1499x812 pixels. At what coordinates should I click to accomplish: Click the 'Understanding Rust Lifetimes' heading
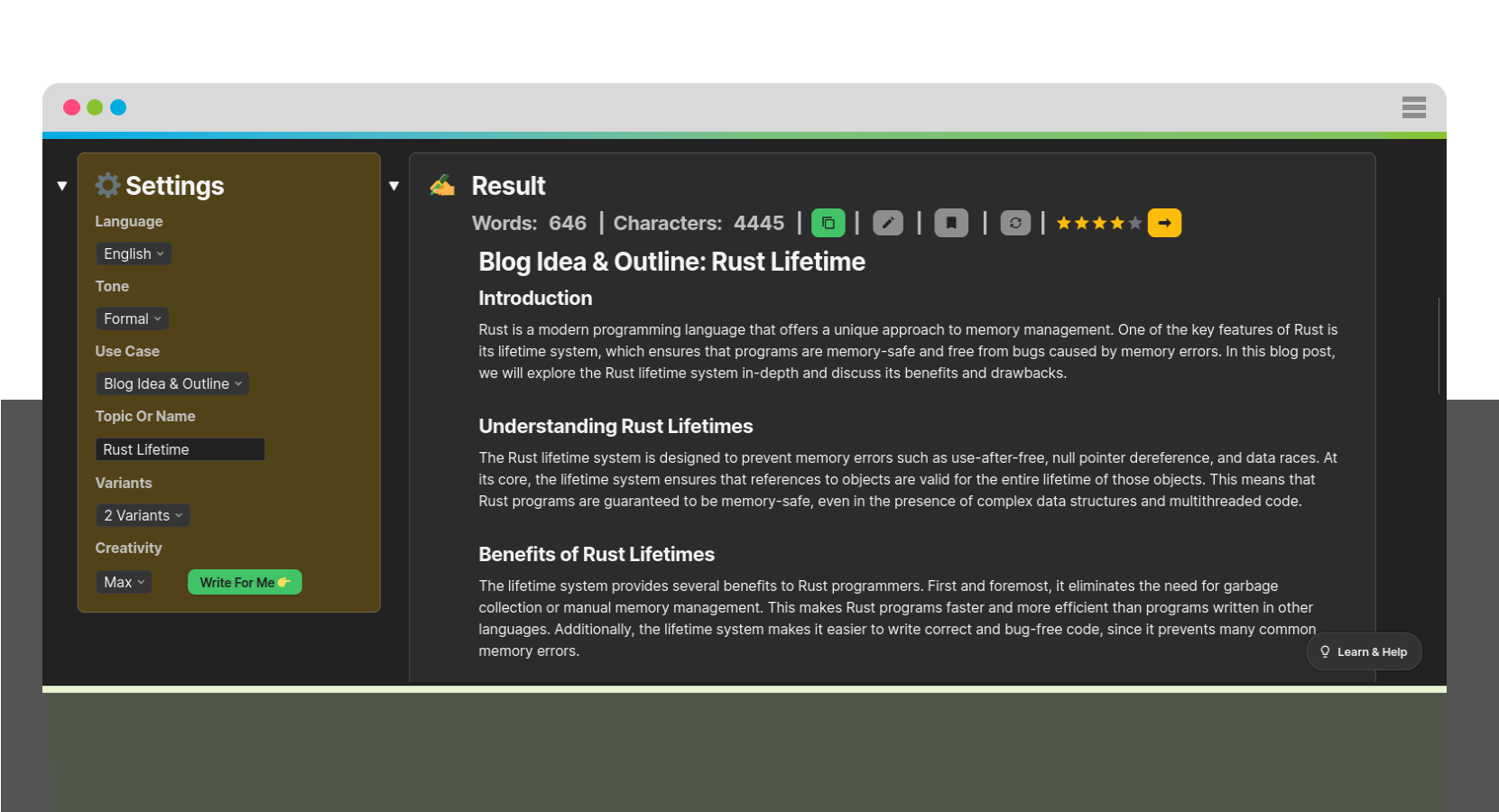615,426
